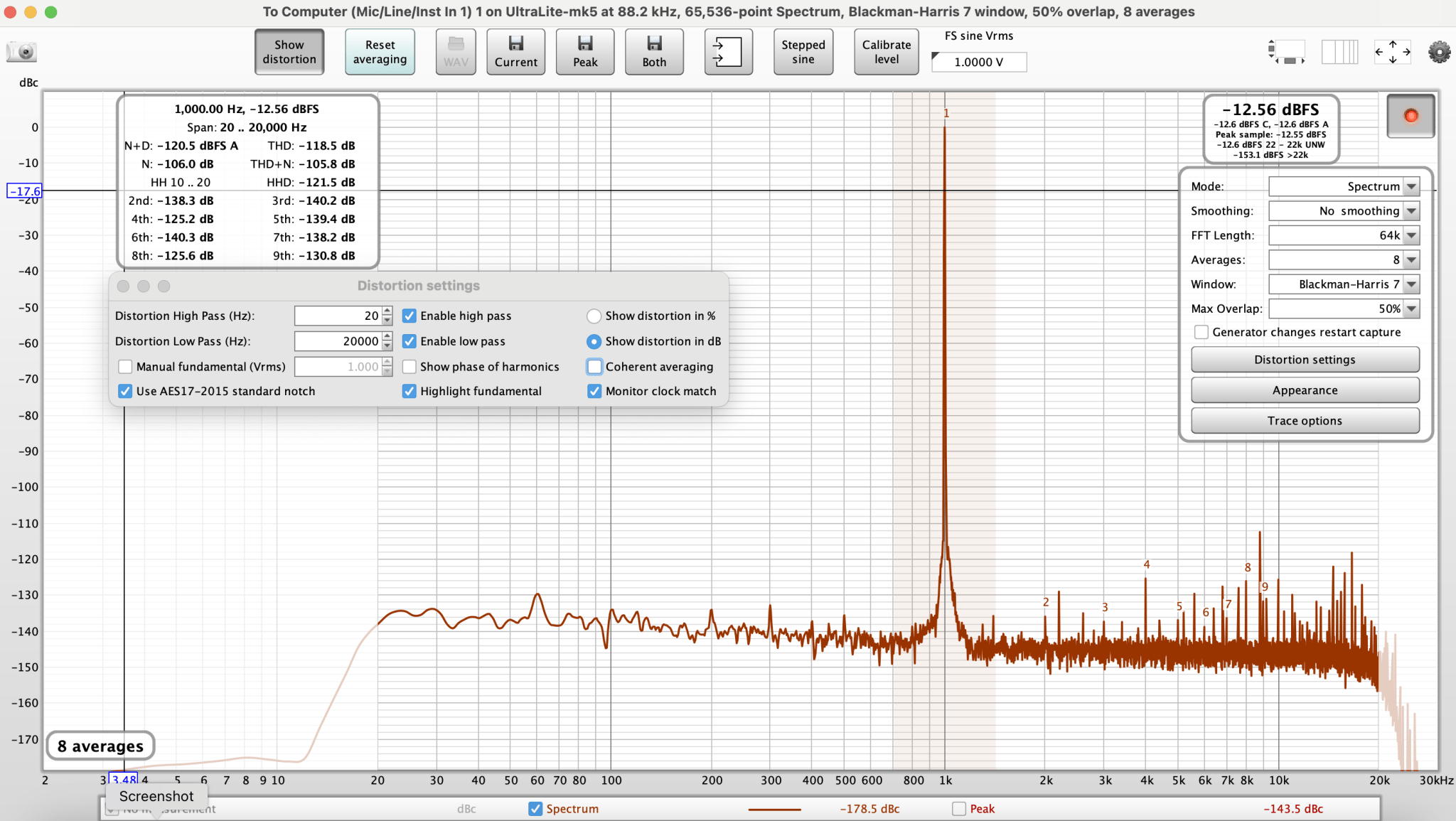Image resolution: width=1456 pixels, height=821 pixels.
Task: Capture graph with the camera icon
Action: 21,52
